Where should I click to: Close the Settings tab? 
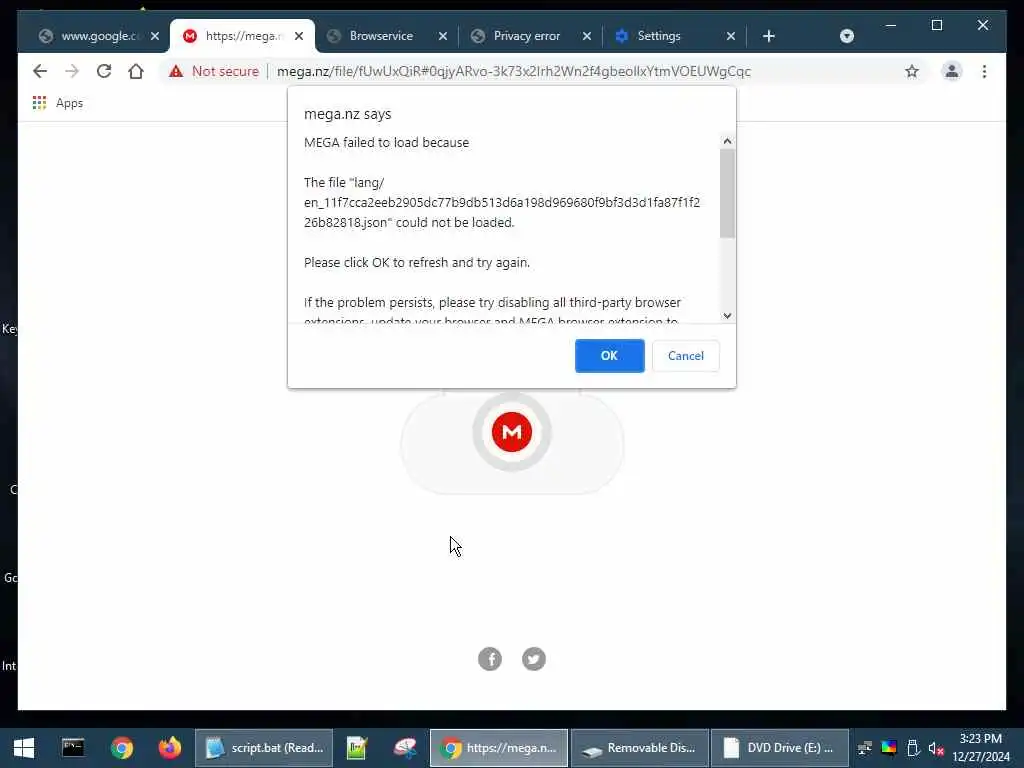tap(731, 36)
